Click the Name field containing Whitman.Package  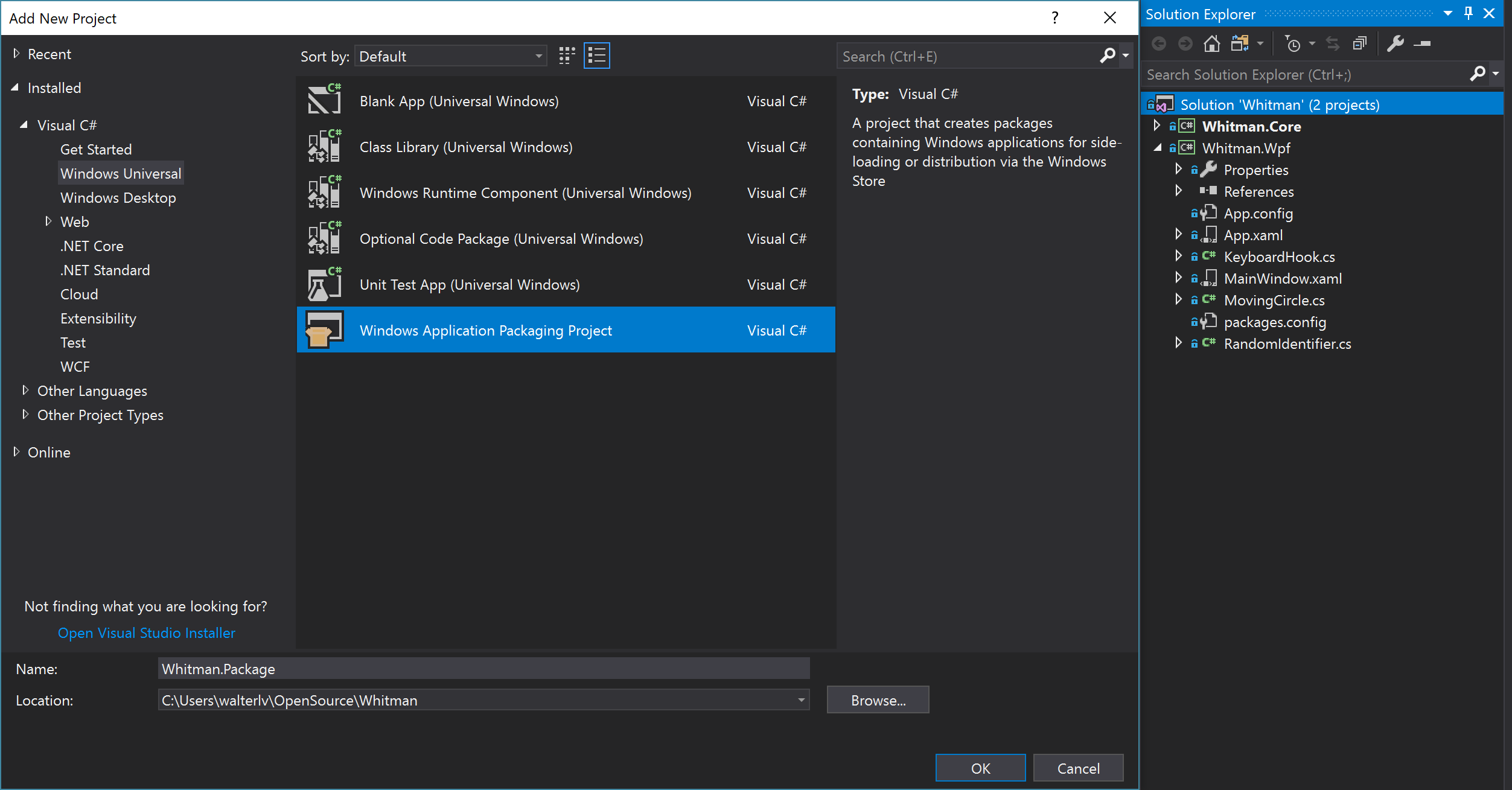point(483,668)
